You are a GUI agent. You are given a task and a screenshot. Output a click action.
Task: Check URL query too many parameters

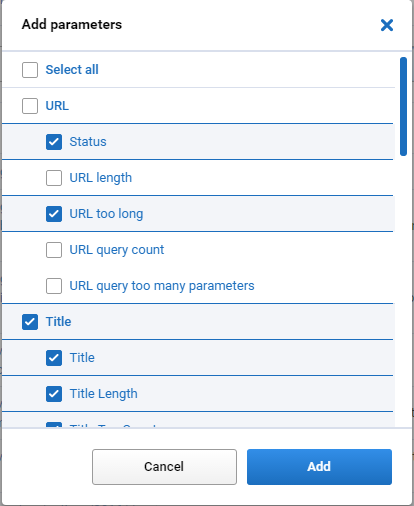pos(54,286)
